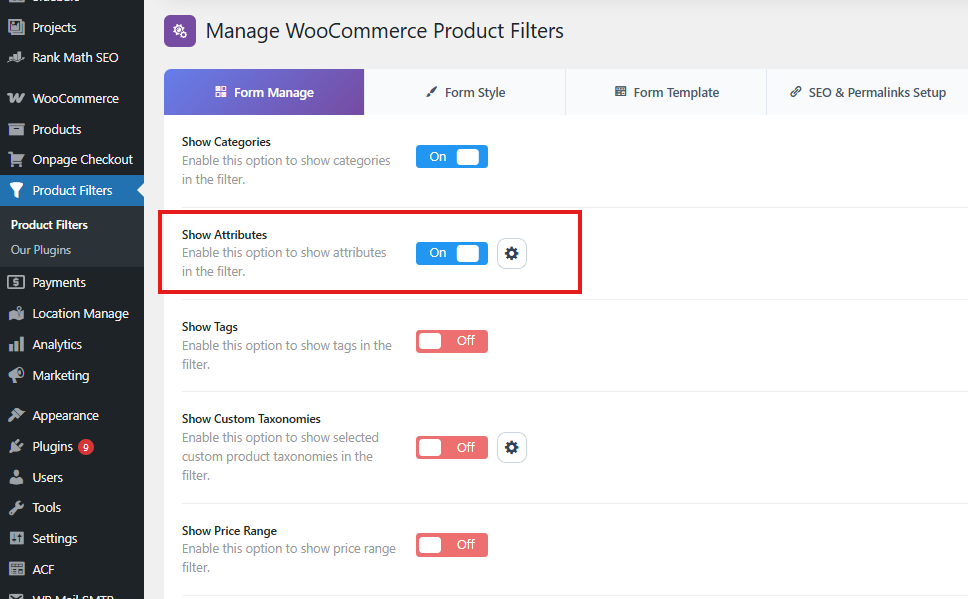Screen dimensions: 968x599
Task: Click the Show Custom Taxonomies heading
Action: [x=251, y=419]
